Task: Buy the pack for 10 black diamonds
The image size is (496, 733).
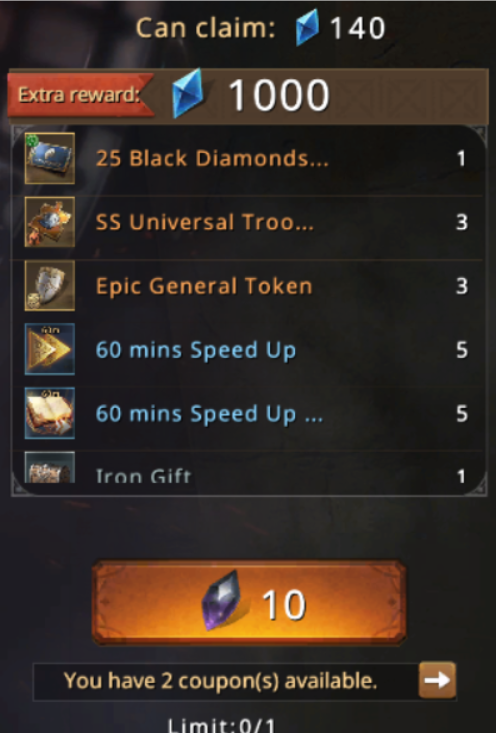Action: [249, 603]
